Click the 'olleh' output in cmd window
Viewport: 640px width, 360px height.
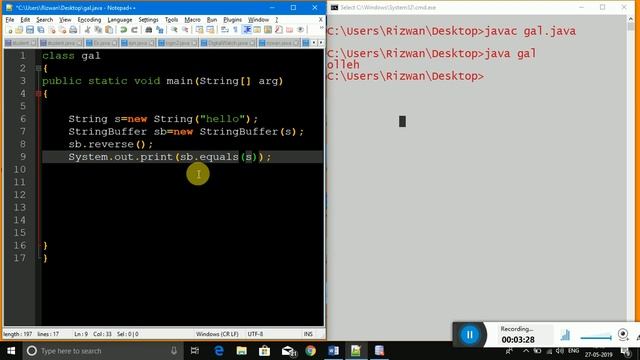coord(343,64)
